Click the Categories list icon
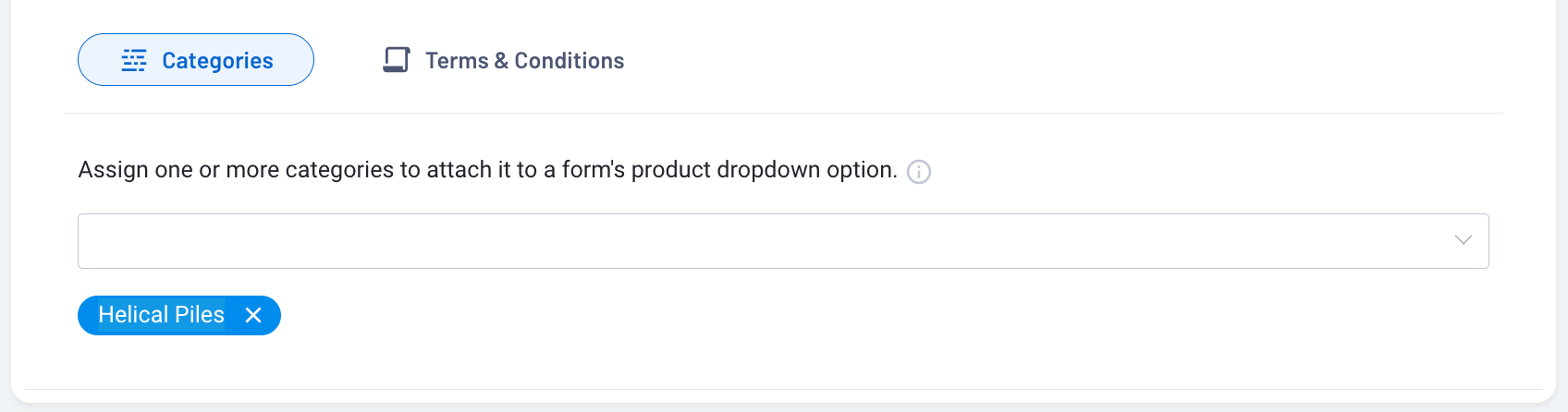Image resolution: width=1568 pixels, height=412 pixels. click(134, 61)
